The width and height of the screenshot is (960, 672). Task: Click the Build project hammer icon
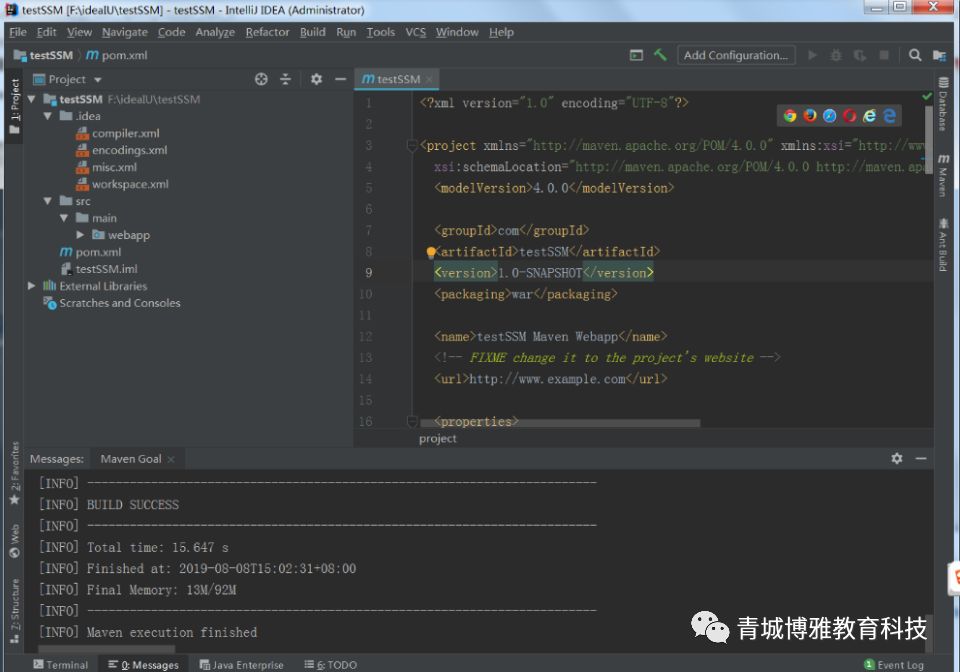[x=660, y=55]
